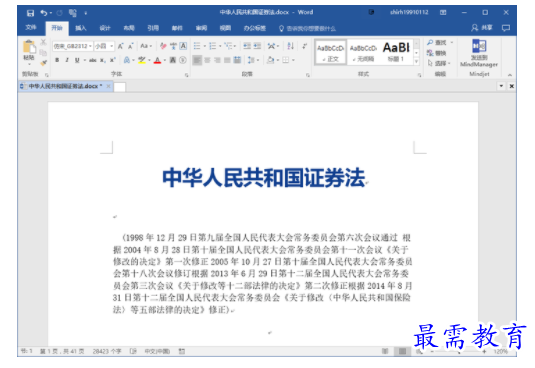This screenshot has height=368, width=535.
Task: Click the shading paint bucket button
Action: (271, 60)
